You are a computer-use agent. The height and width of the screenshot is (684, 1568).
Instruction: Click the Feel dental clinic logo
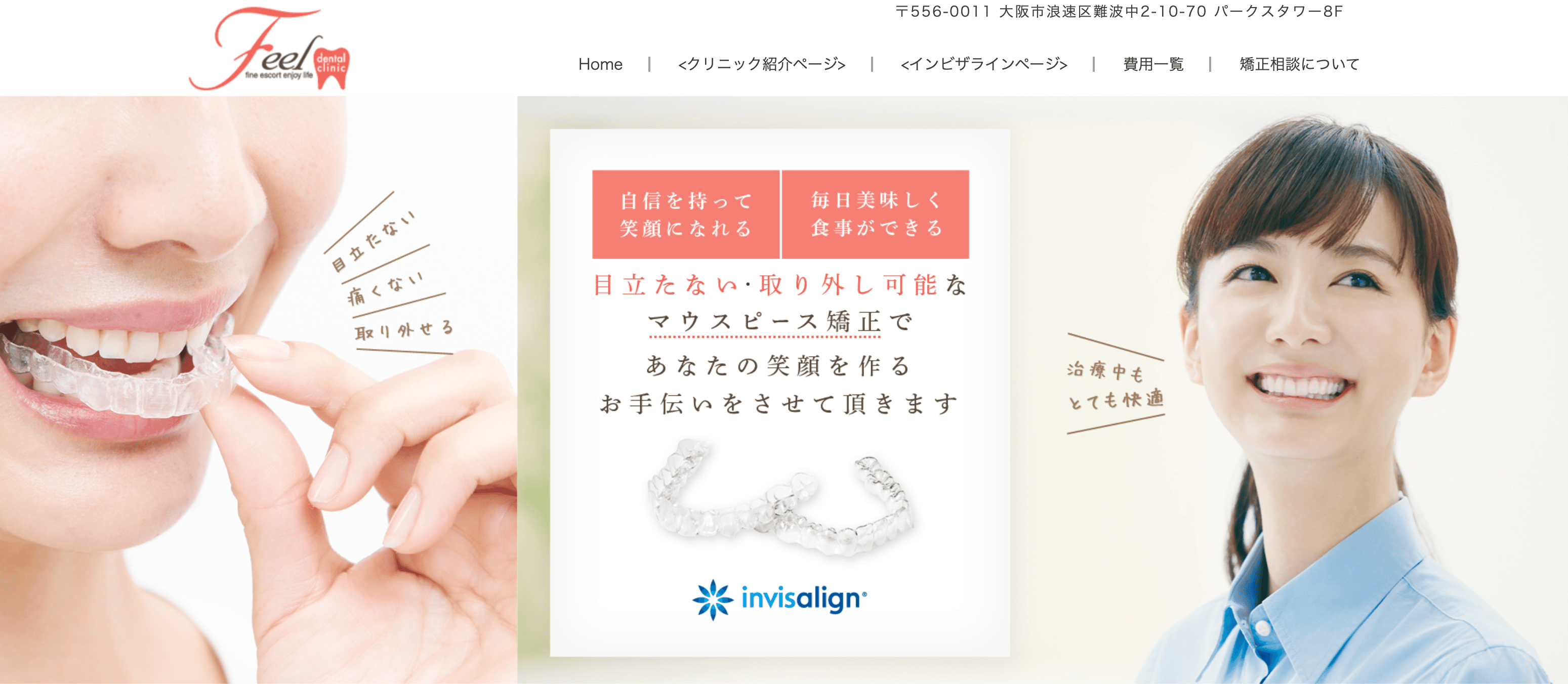[269, 49]
